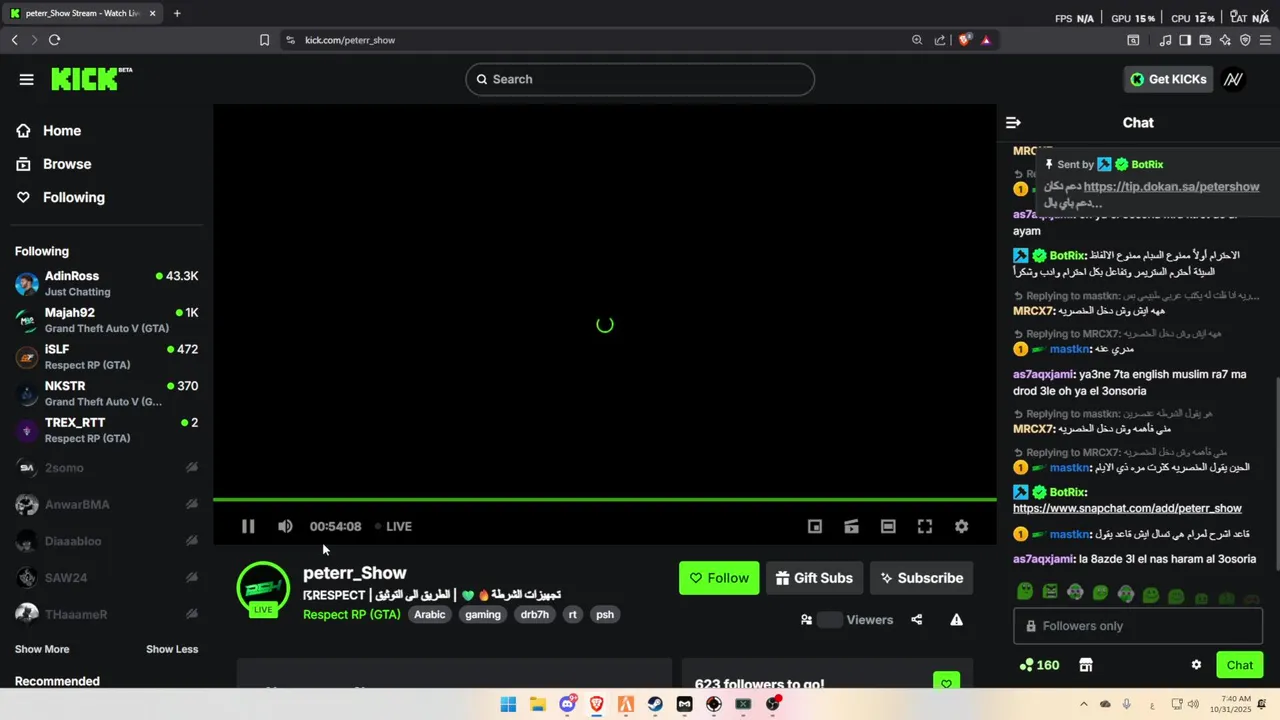Enter fullscreen video mode
The image size is (1280, 720).
point(925,526)
